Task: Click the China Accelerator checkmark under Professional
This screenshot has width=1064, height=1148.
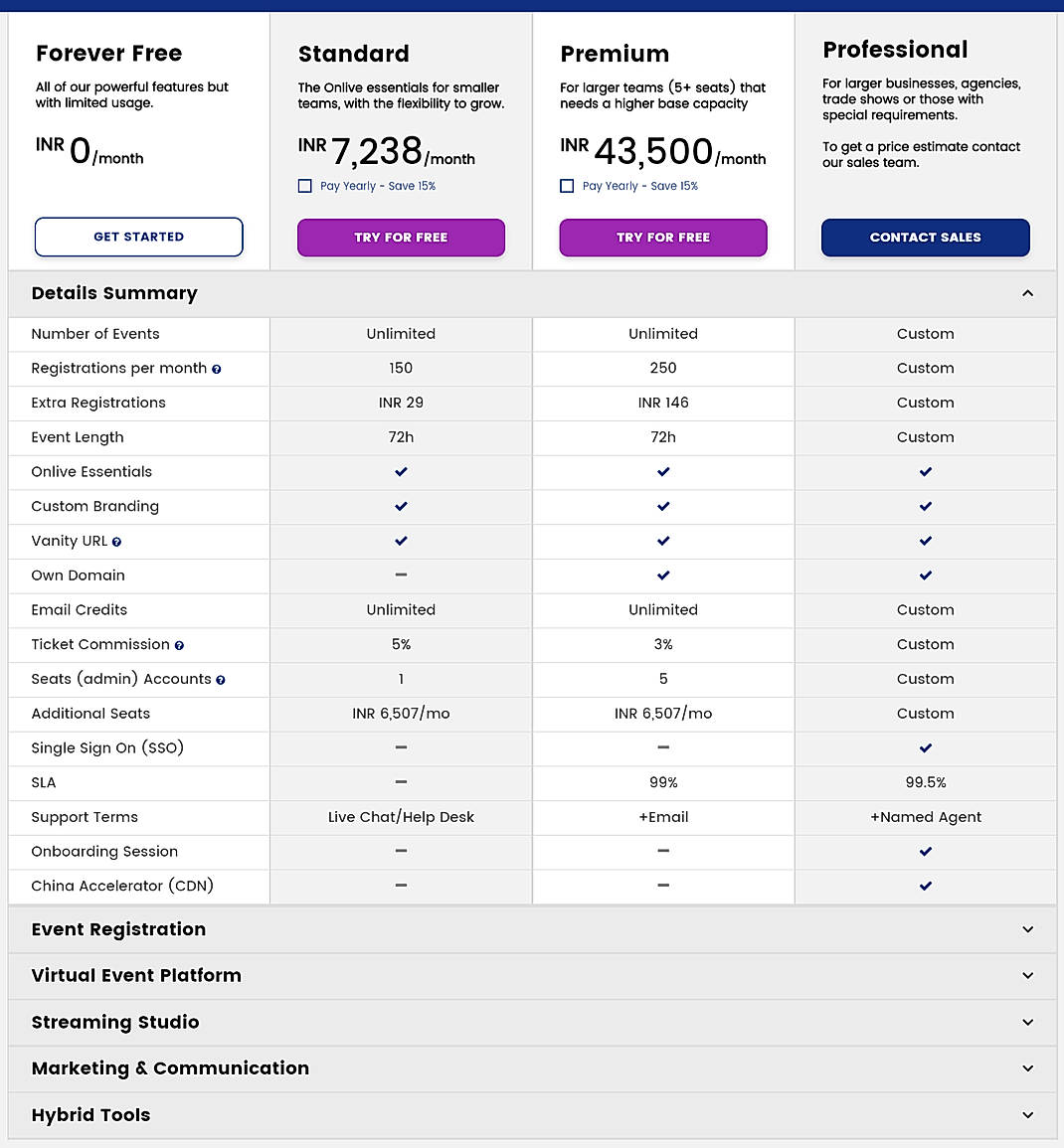Action: [x=926, y=886]
